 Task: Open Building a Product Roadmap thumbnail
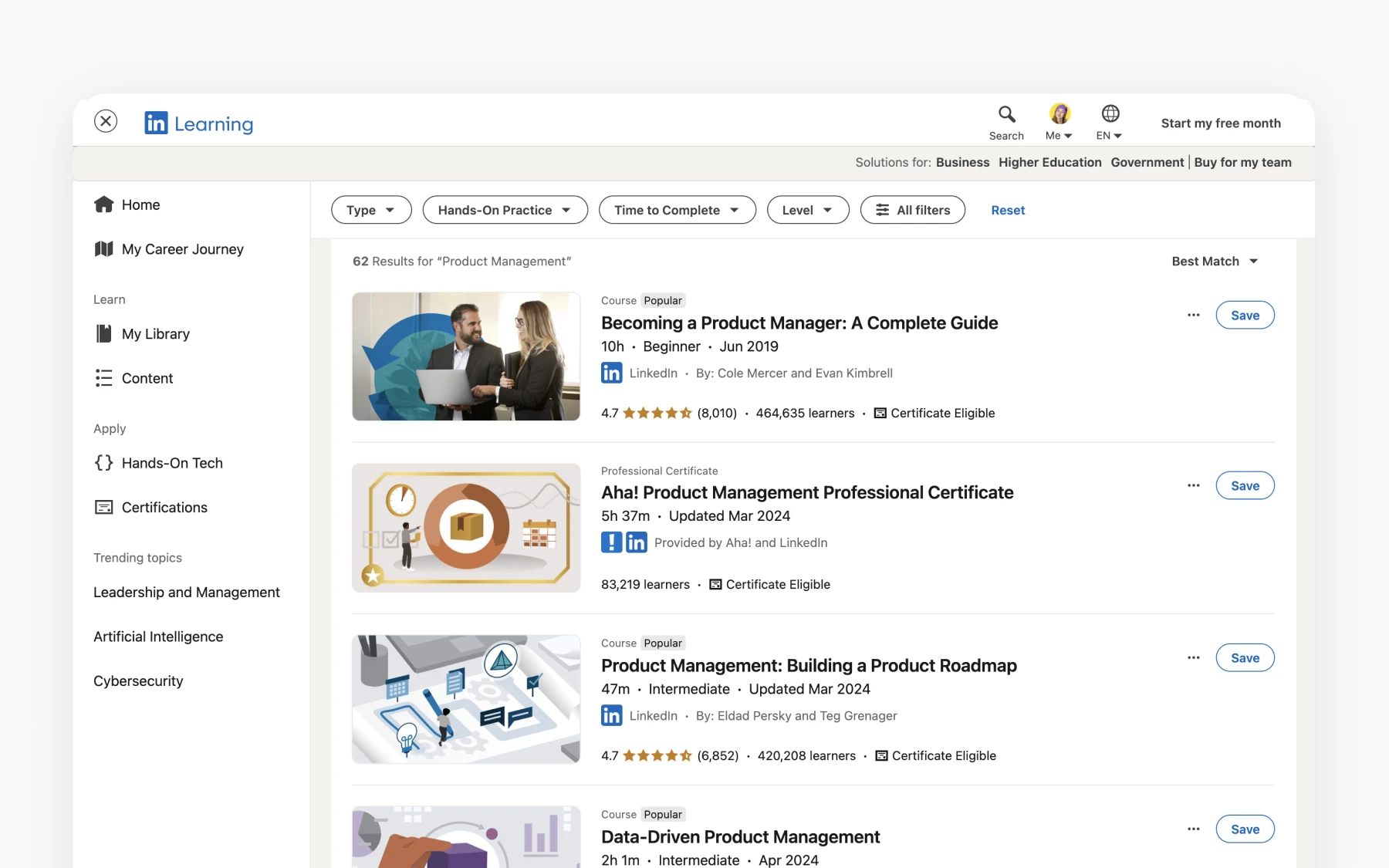pyautogui.click(x=466, y=699)
